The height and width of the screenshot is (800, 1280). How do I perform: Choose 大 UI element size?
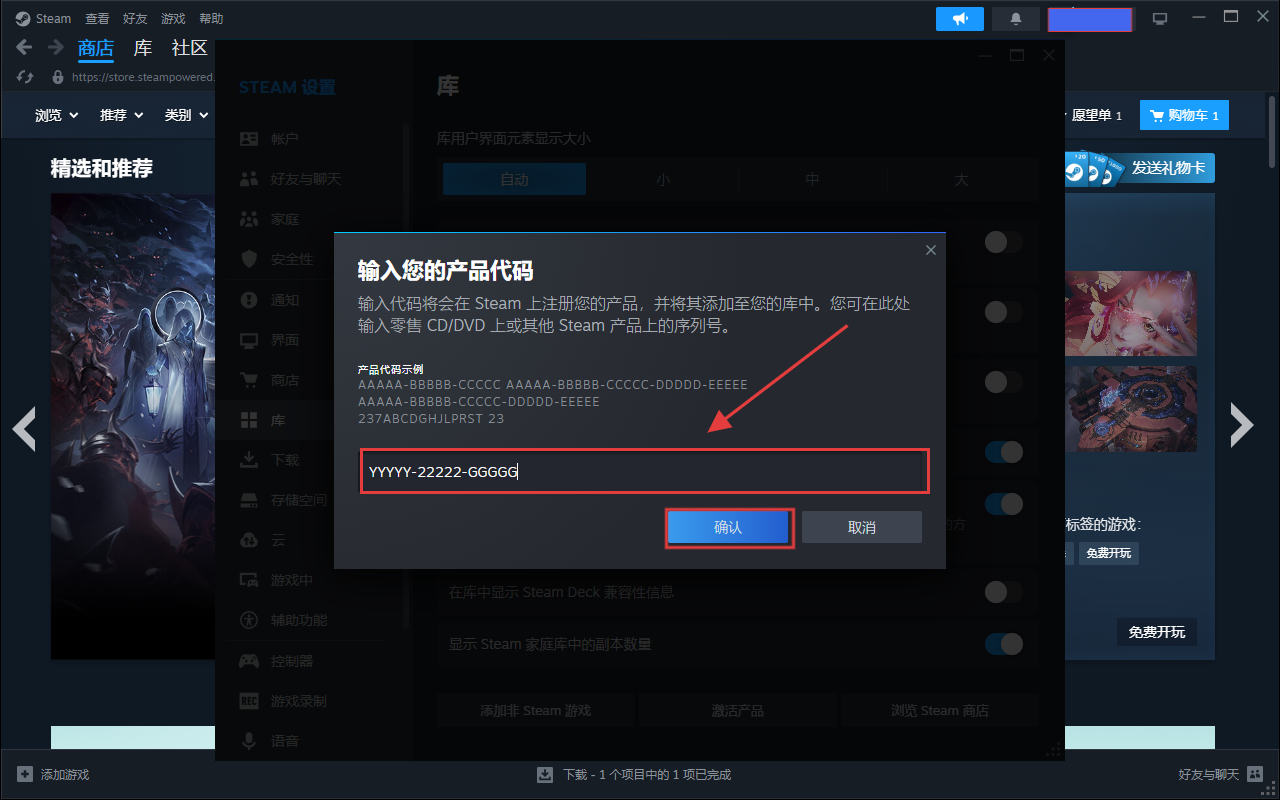point(961,180)
